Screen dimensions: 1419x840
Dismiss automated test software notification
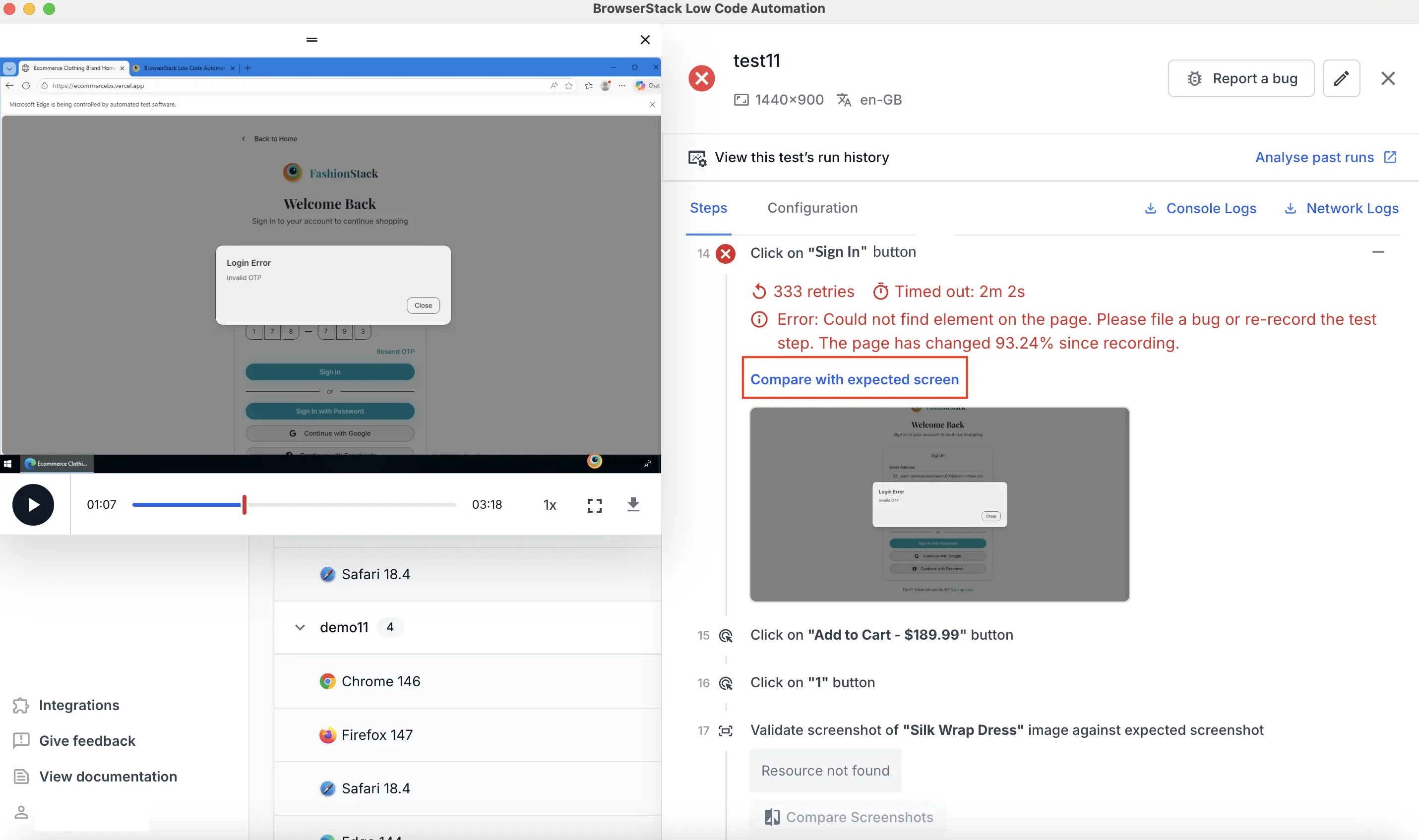tap(652, 104)
